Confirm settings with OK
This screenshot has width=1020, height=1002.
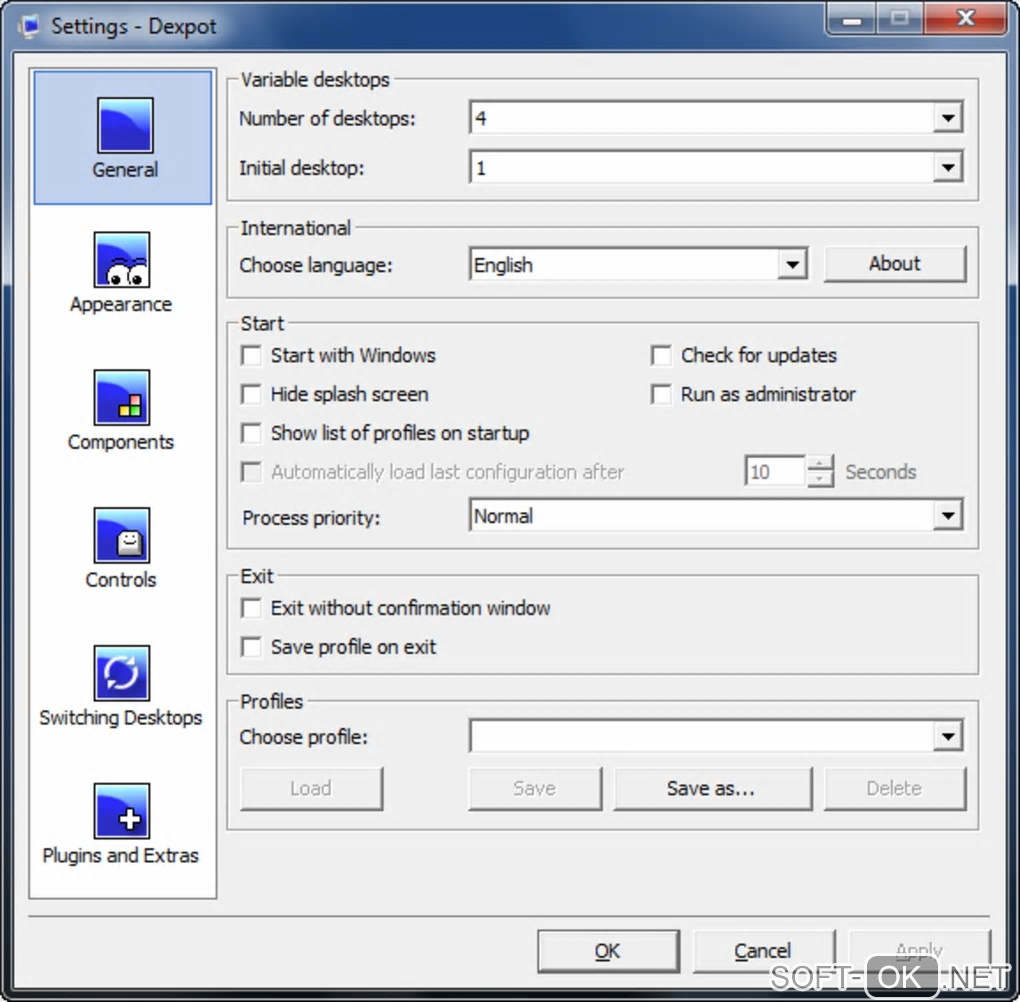(608, 951)
